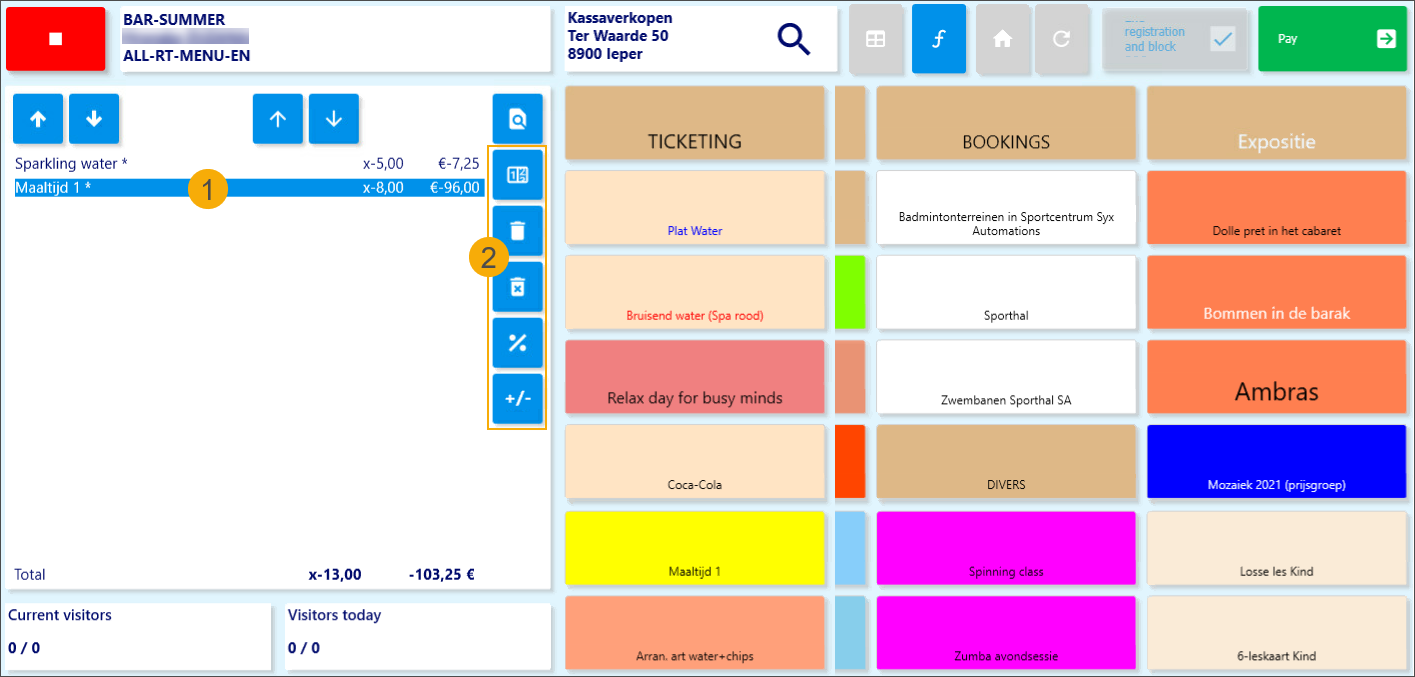Click the total quantity x-13,00
1415x677 pixels.
tap(335, 575)
